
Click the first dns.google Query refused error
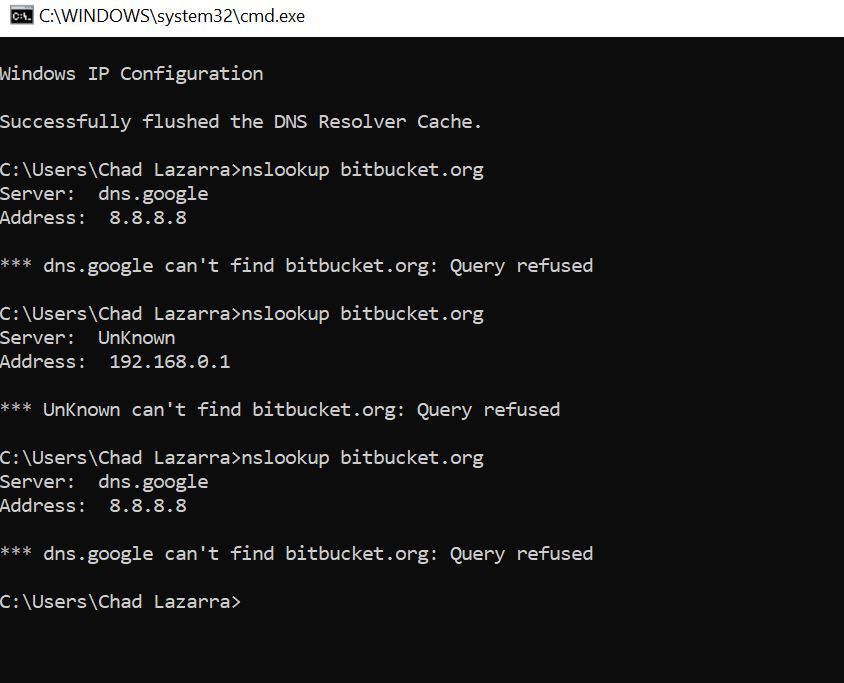click(297, 266)
